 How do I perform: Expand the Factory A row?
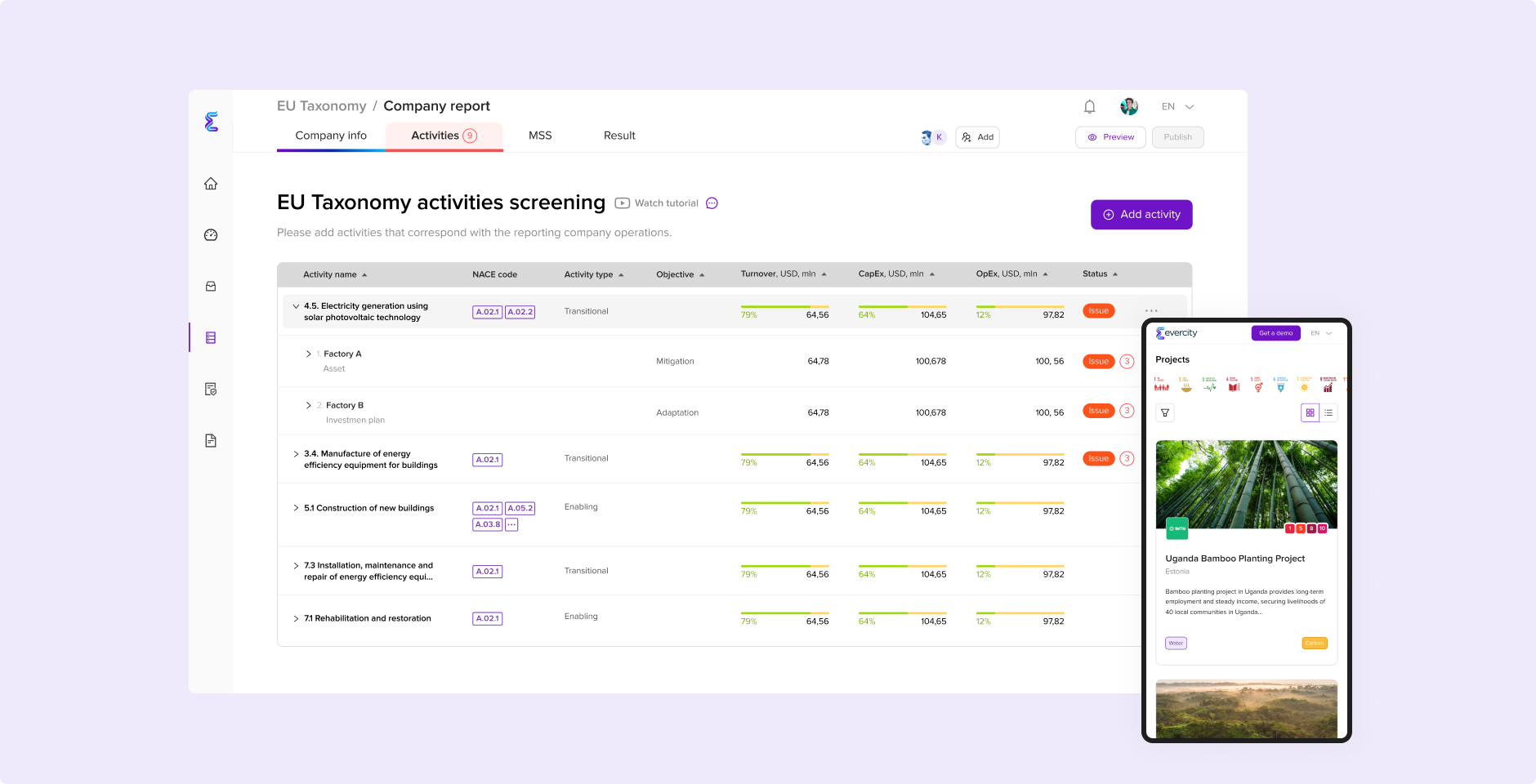coord(308,354)
